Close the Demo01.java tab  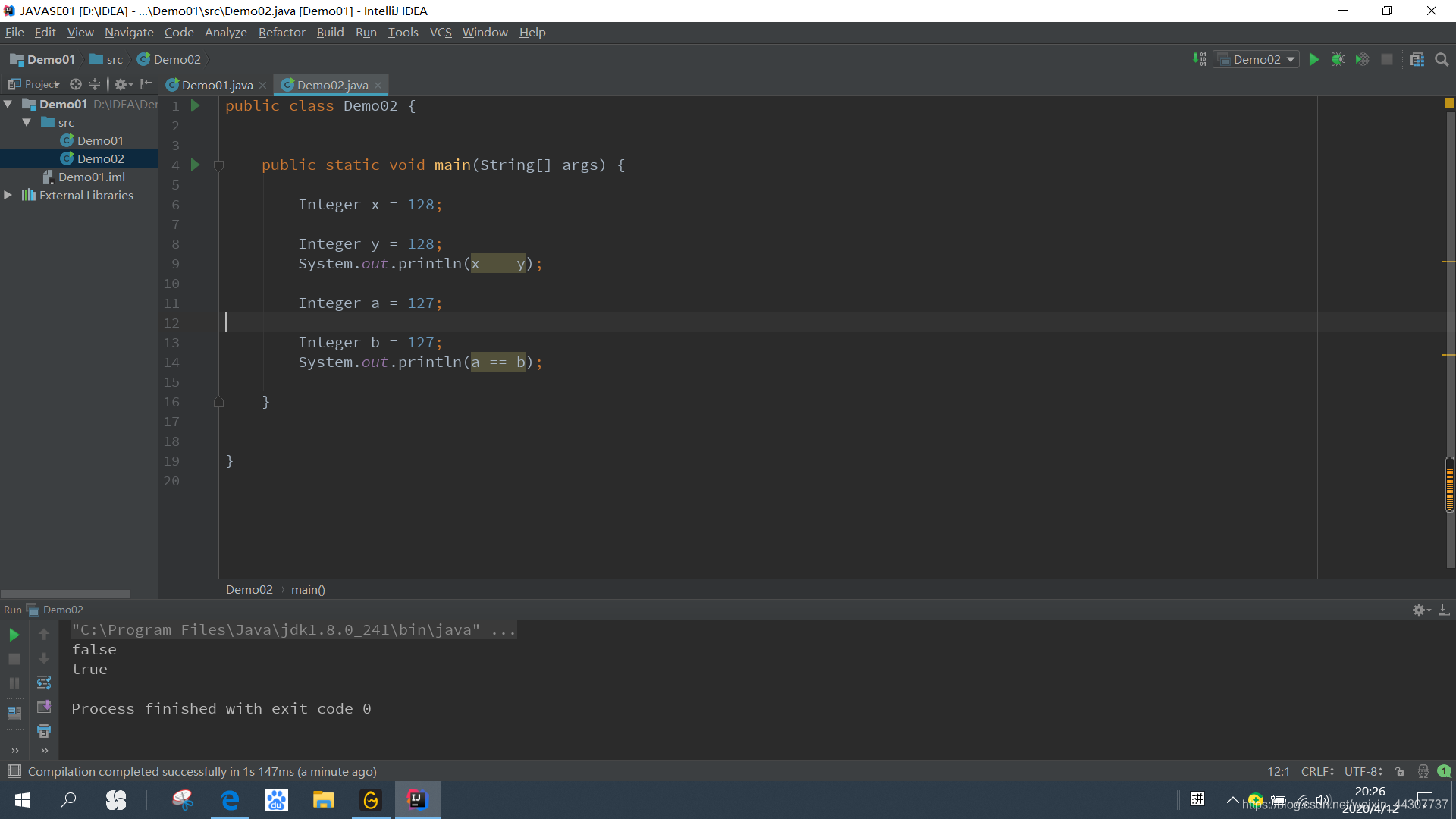point(262,85)
